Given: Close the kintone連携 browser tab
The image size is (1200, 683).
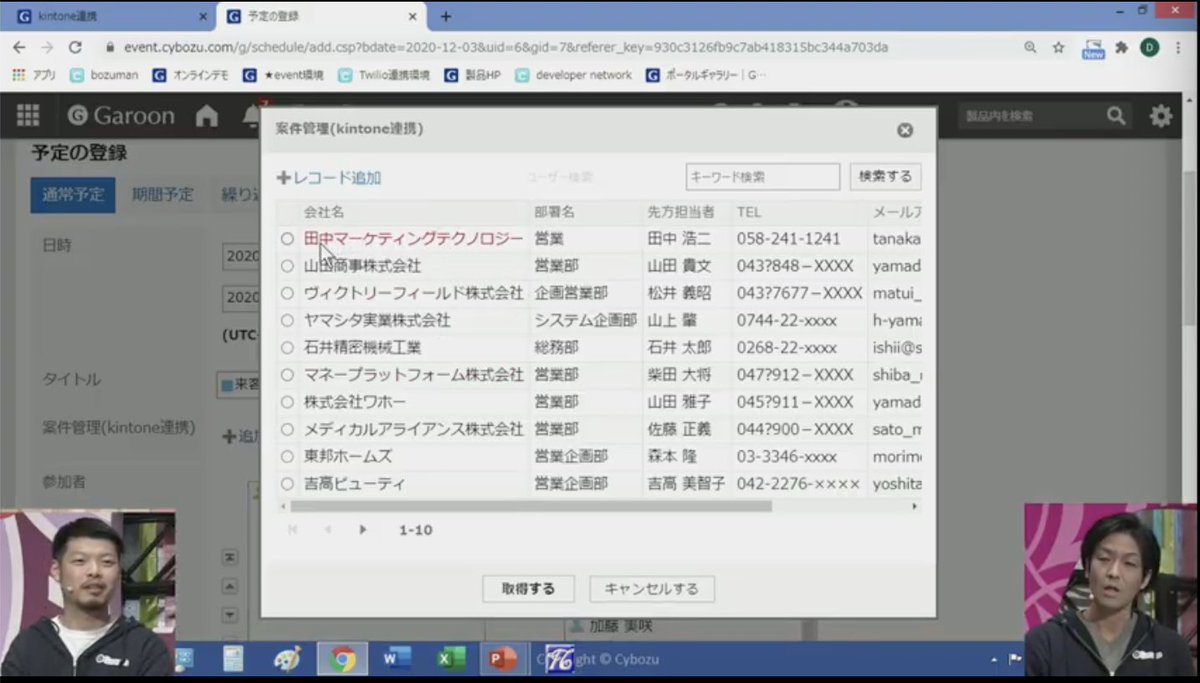Looking at the screenshot, I should (x=203, y=16).
